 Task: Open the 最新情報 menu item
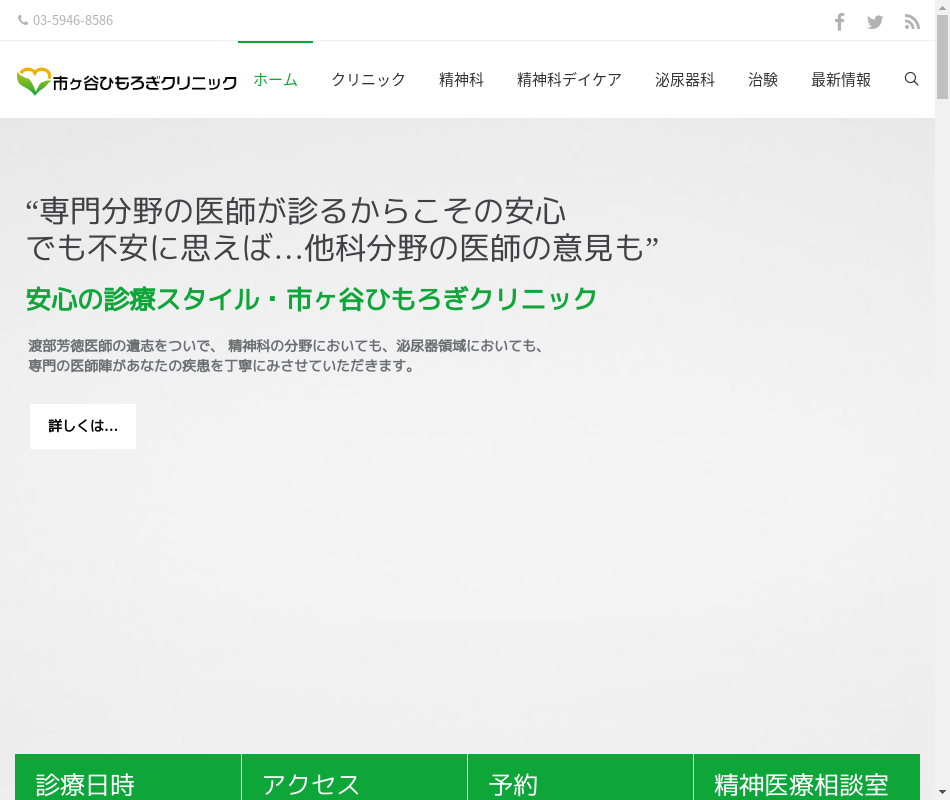(x=841, y=80)
